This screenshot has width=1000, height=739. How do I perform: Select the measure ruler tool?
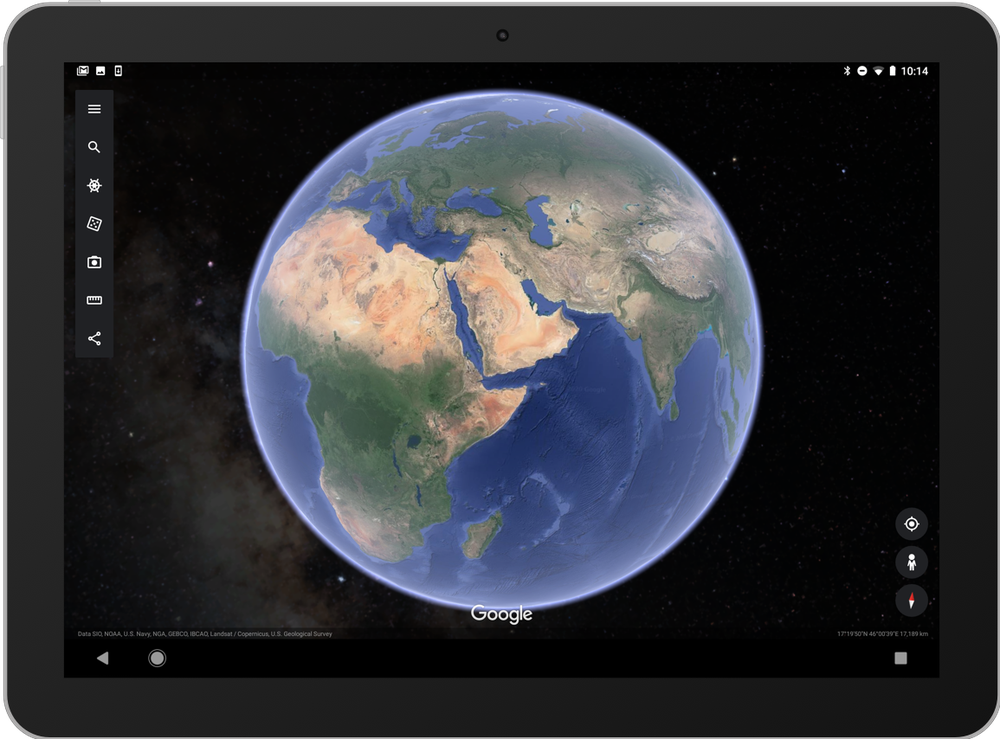tap(94, 300)
